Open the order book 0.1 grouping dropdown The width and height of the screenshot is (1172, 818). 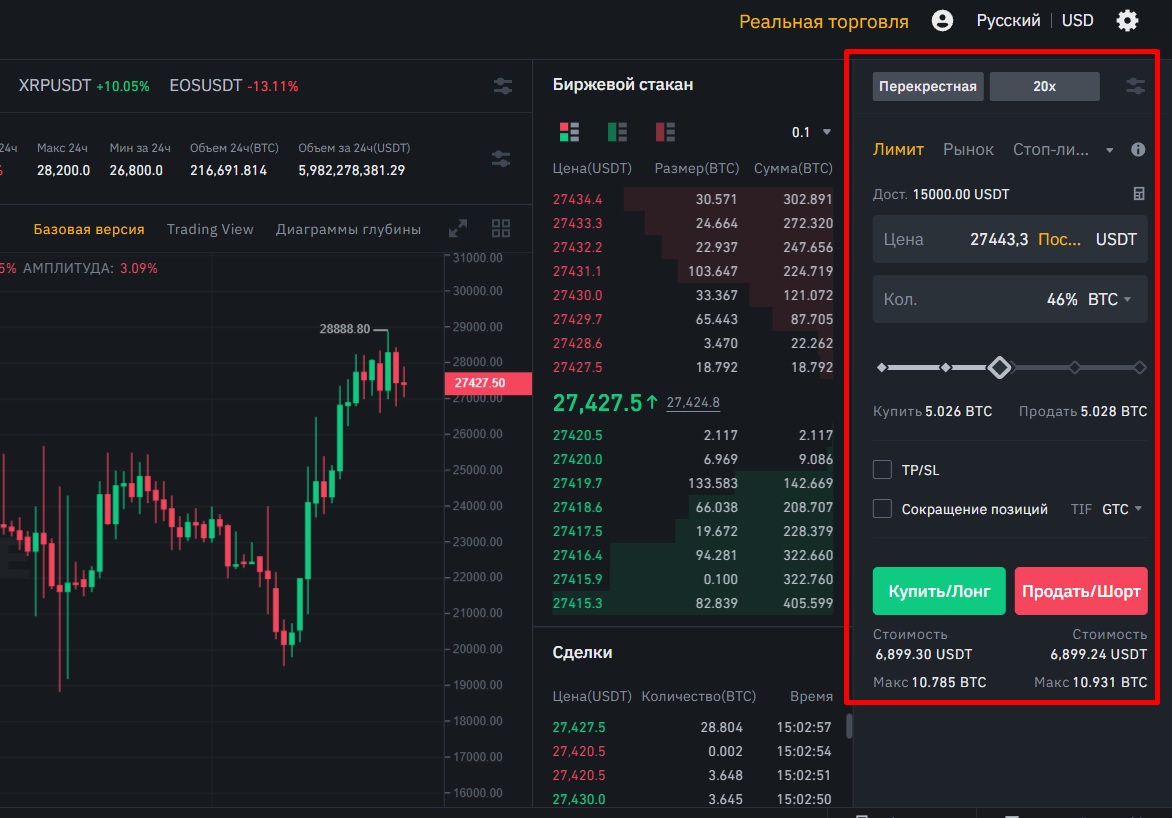(812, 132)
